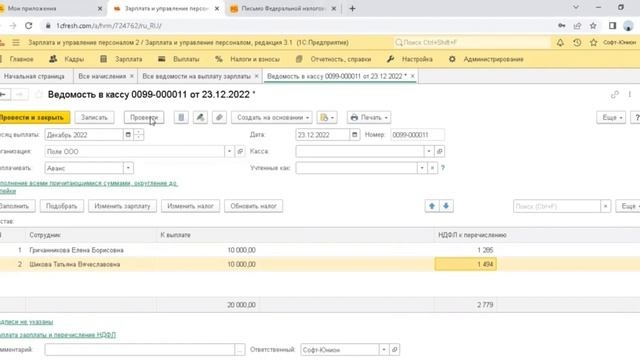Open Kassa record link icon
This screenshot has width=640, height=360.
pos(440,151)
